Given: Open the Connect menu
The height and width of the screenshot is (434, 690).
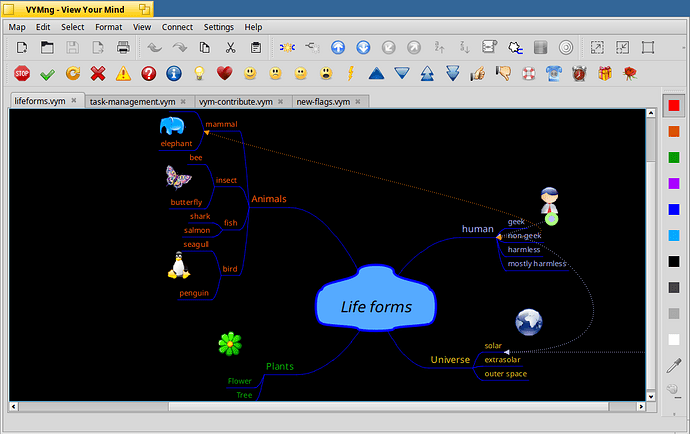Looking at the screenshot, I should 177,27.
